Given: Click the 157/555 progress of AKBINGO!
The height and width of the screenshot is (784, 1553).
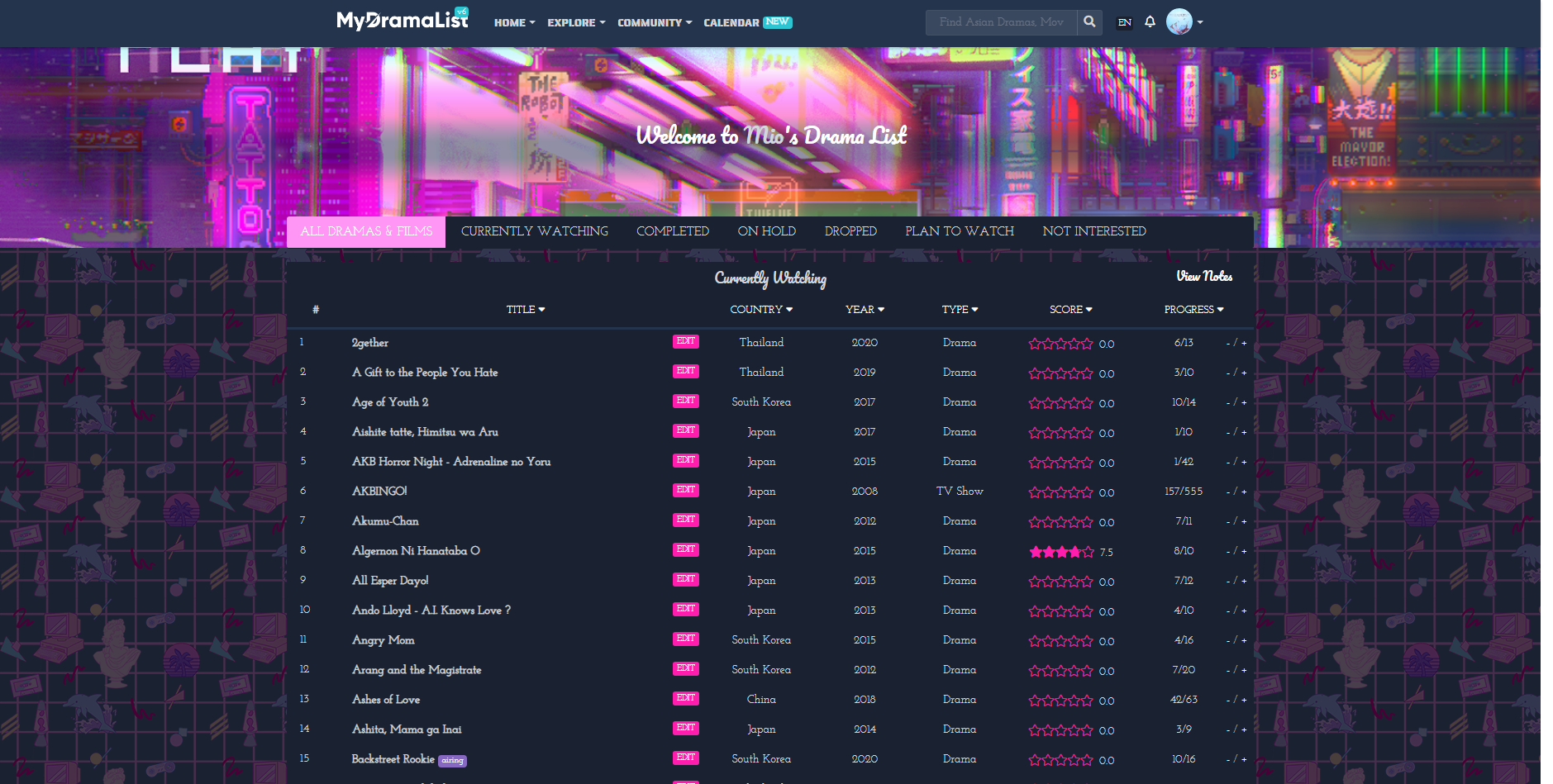Looking at the screenshot, I should (1184, 492).
